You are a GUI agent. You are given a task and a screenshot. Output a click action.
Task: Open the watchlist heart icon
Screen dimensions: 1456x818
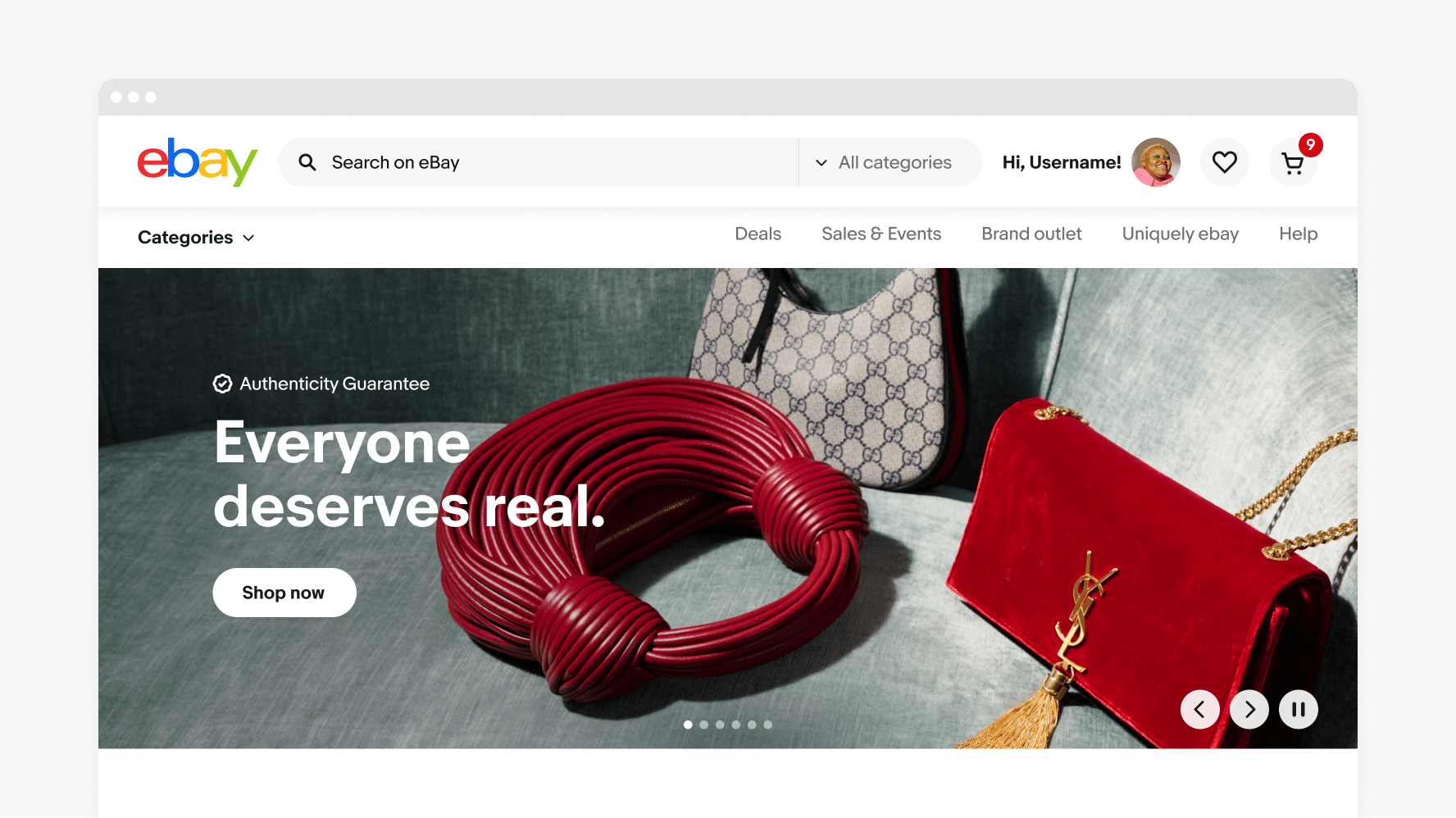[1225, 162]
